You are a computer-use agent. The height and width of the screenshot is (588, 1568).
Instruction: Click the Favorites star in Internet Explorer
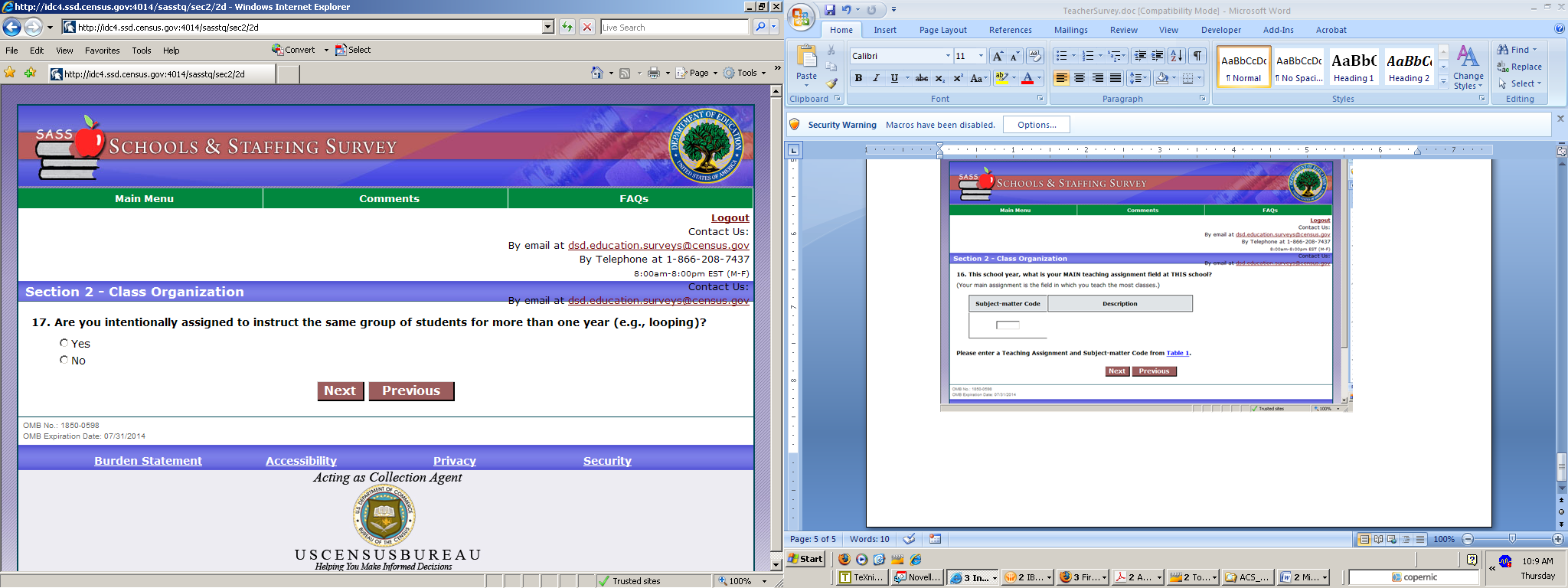pyautogui.click(x=10, y=73)
